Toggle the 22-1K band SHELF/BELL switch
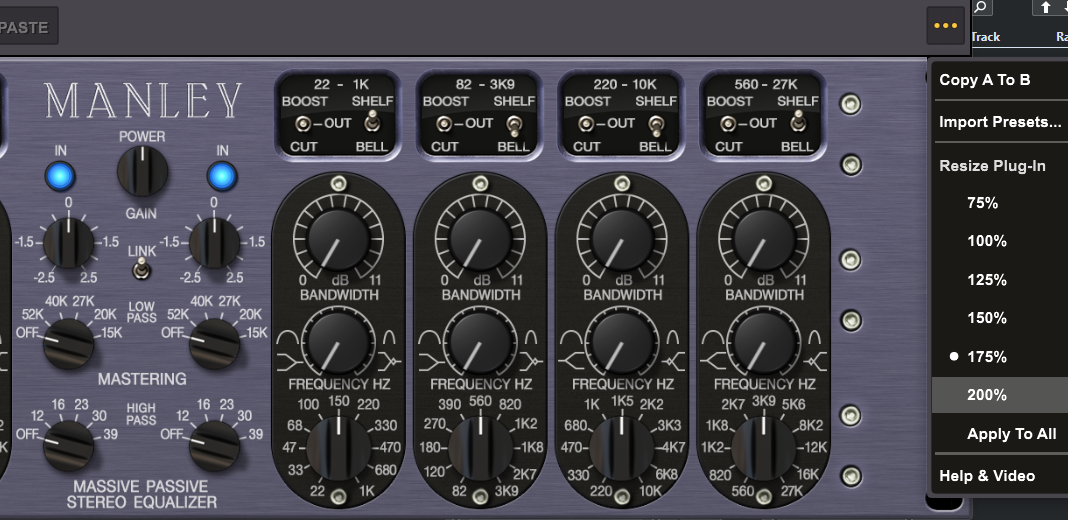The height and width of the screenshot is (520, 1068). (x=373, y=123)
